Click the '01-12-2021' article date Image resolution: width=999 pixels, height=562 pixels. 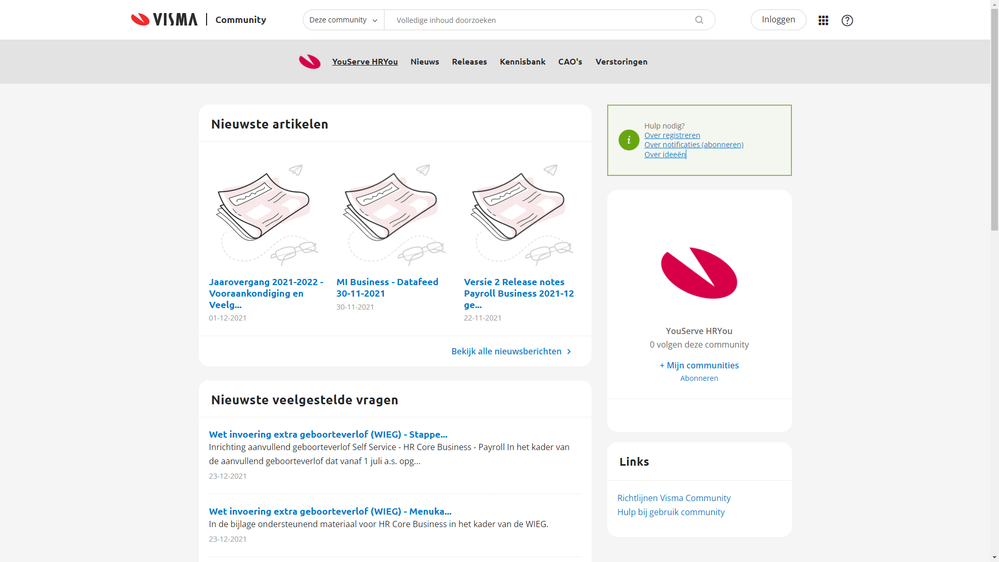coord(227,318)
